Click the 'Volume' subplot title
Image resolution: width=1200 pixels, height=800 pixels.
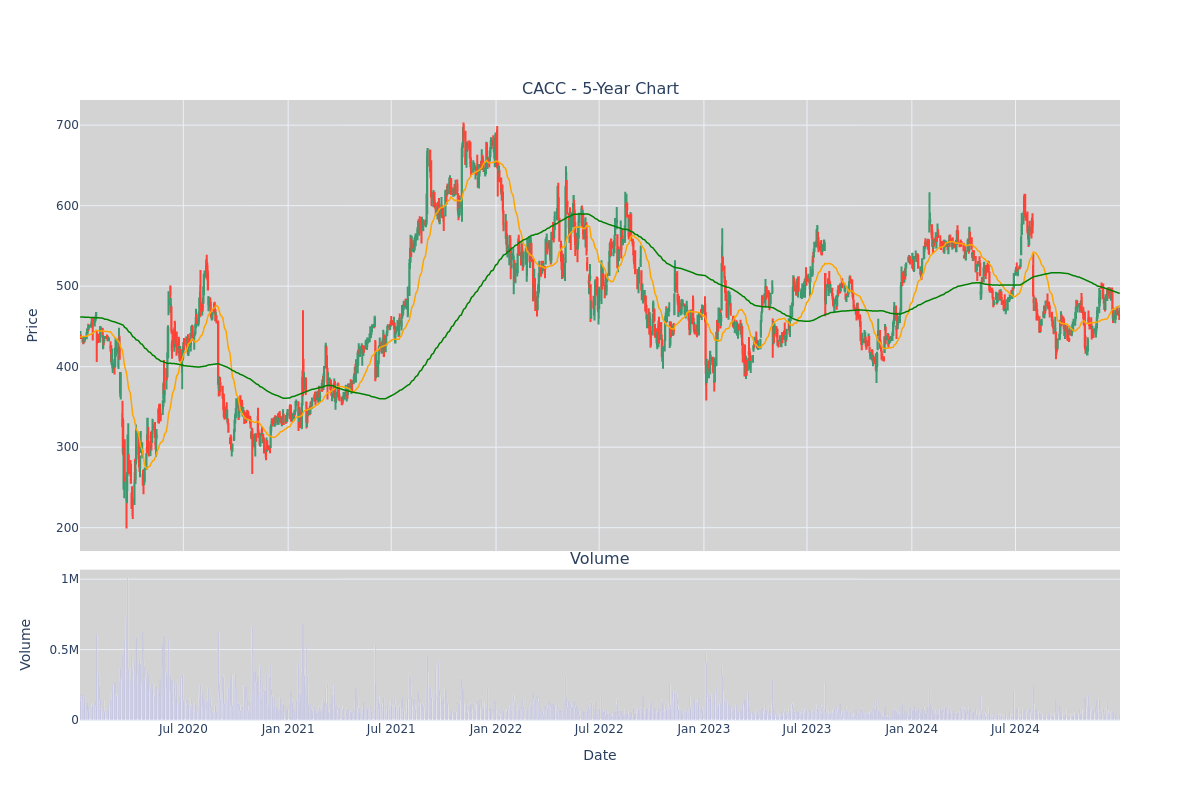pyautogui.click(x=600, y=559)
